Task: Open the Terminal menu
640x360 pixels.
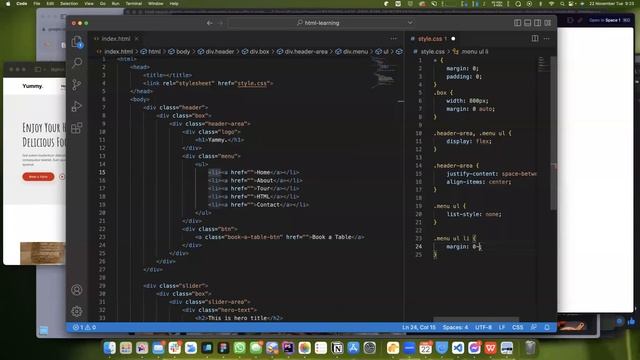Action: [133, 4]
